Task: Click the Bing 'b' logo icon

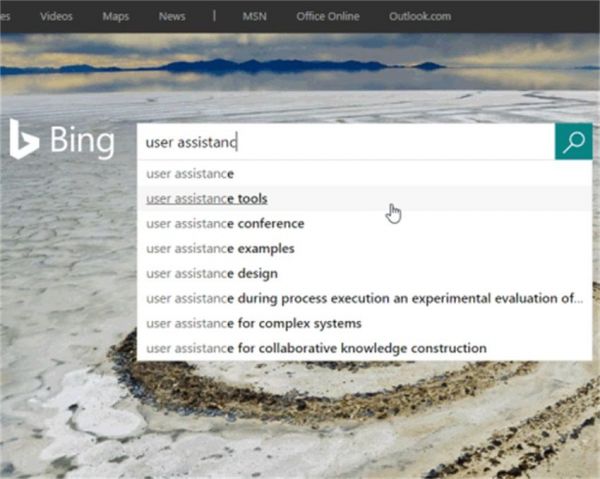Action: tap(24, 141)
